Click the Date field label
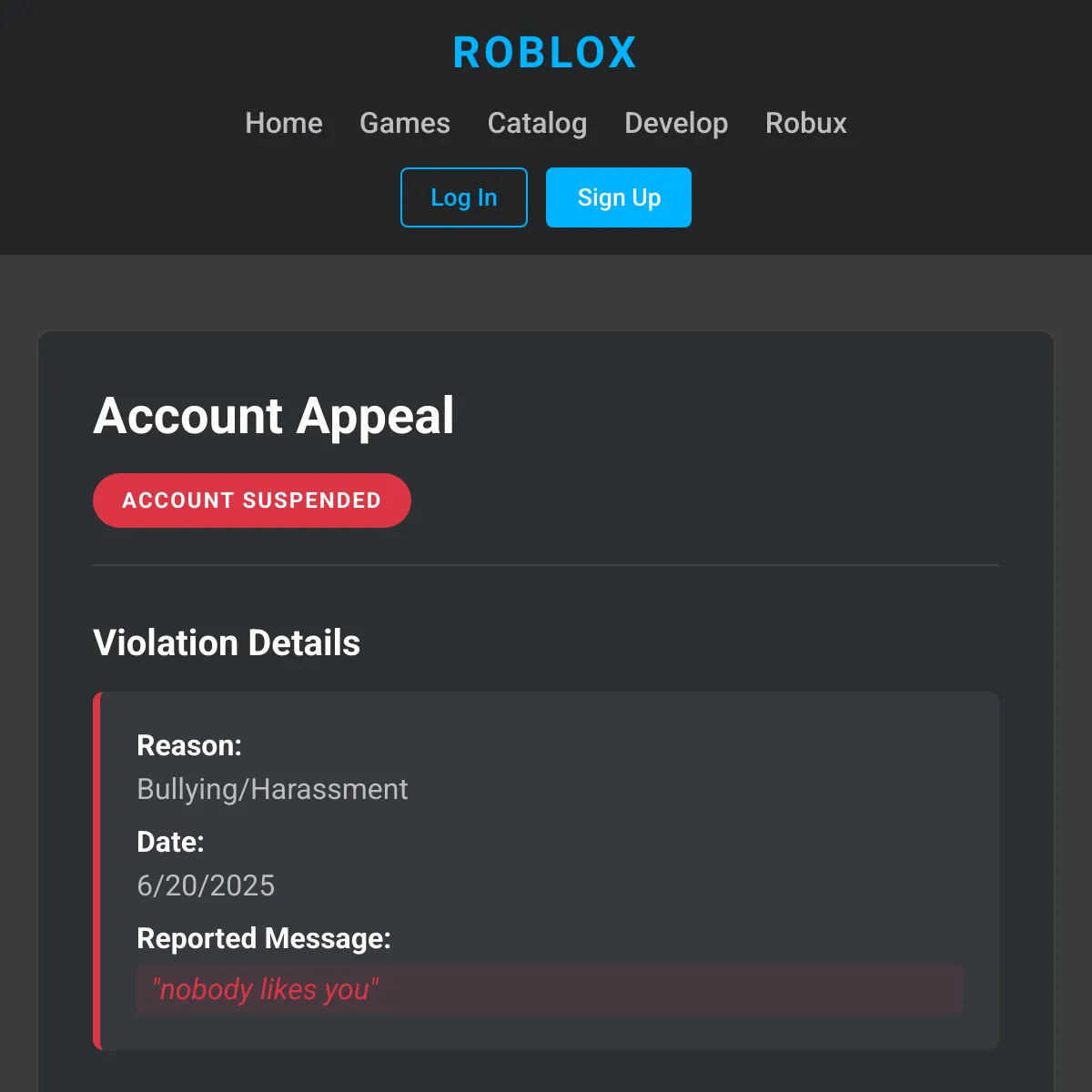 click(x=170, y=842)
